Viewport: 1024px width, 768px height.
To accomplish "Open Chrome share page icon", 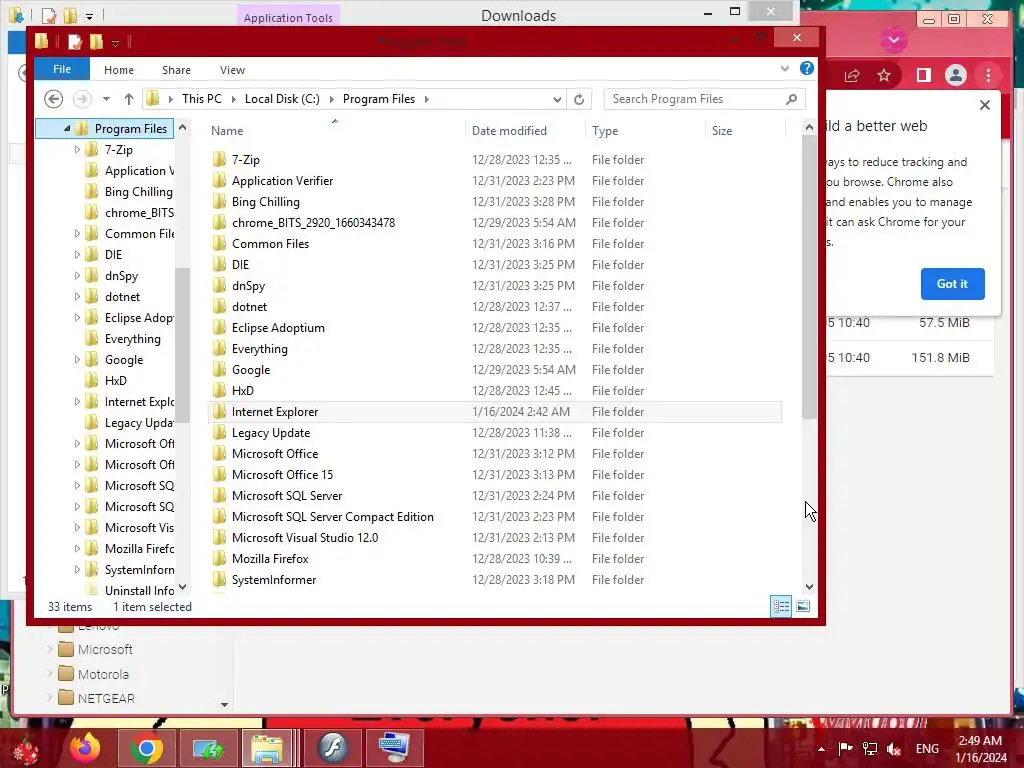I will 852,76.
